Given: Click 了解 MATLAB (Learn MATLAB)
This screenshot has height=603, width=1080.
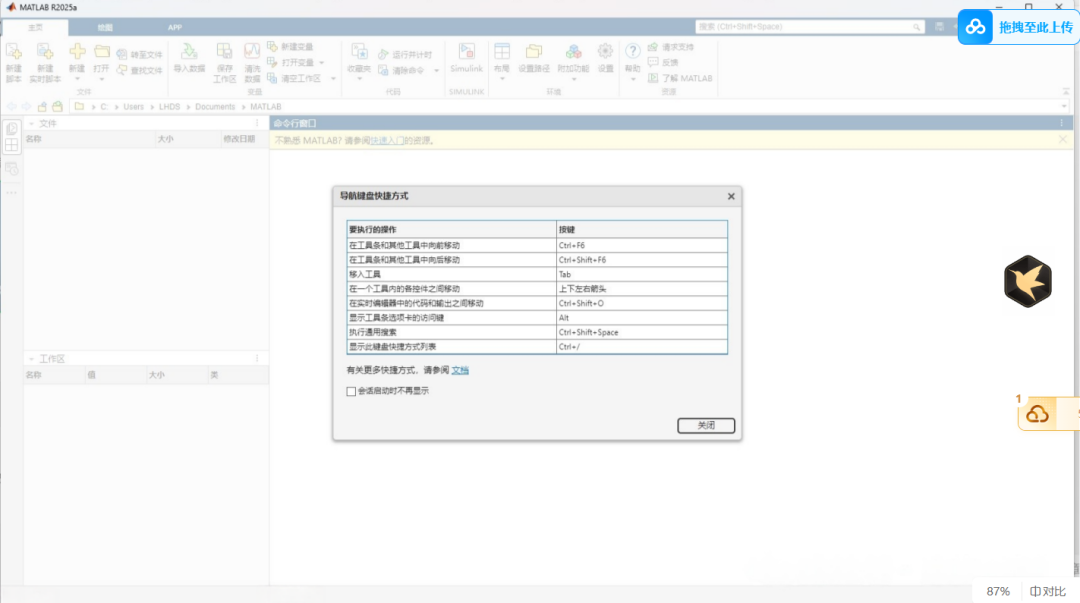Looking at the screenshot, I should [x=681, y=79].
